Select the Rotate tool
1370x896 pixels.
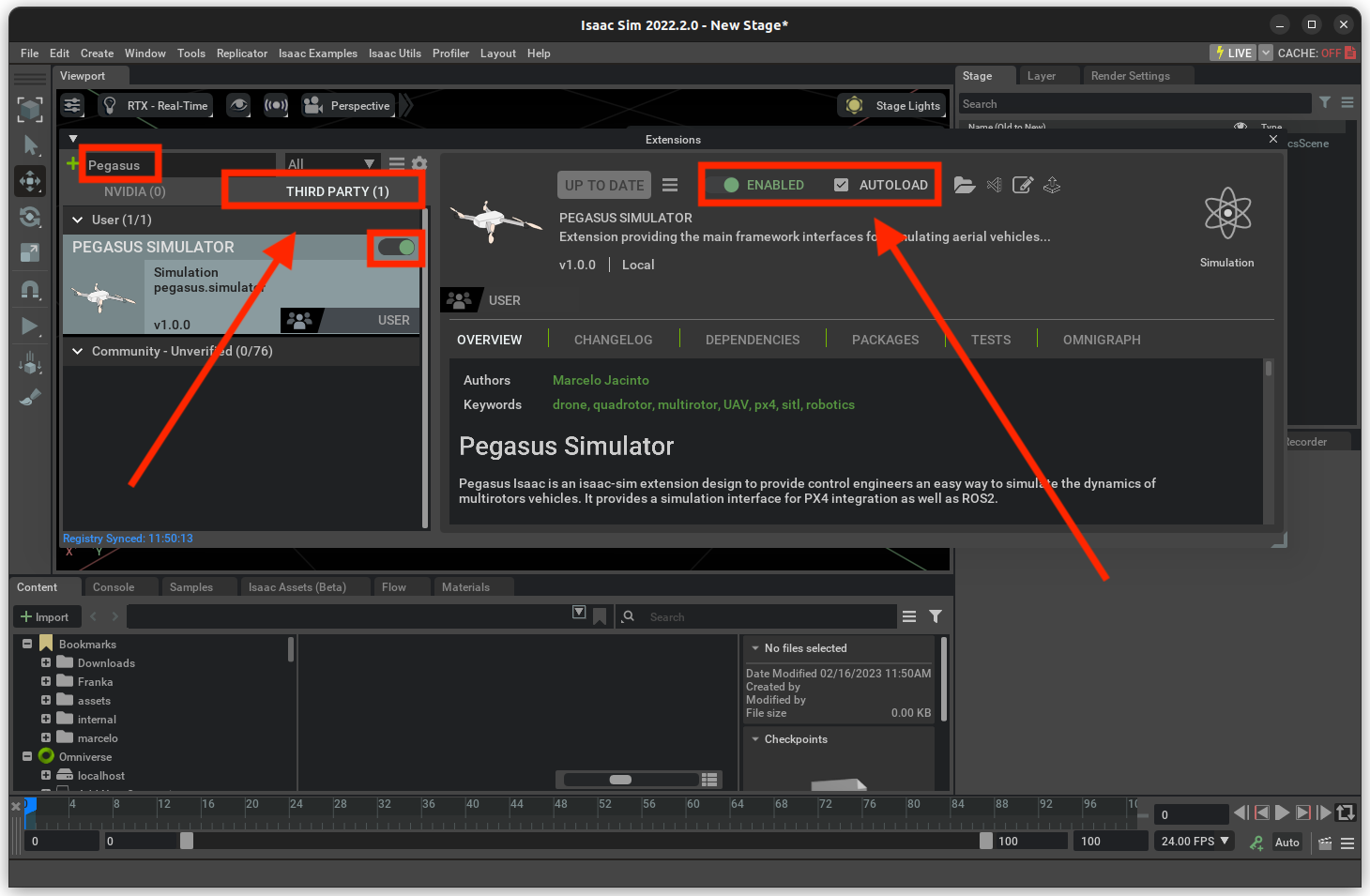[x=30, y=217]
